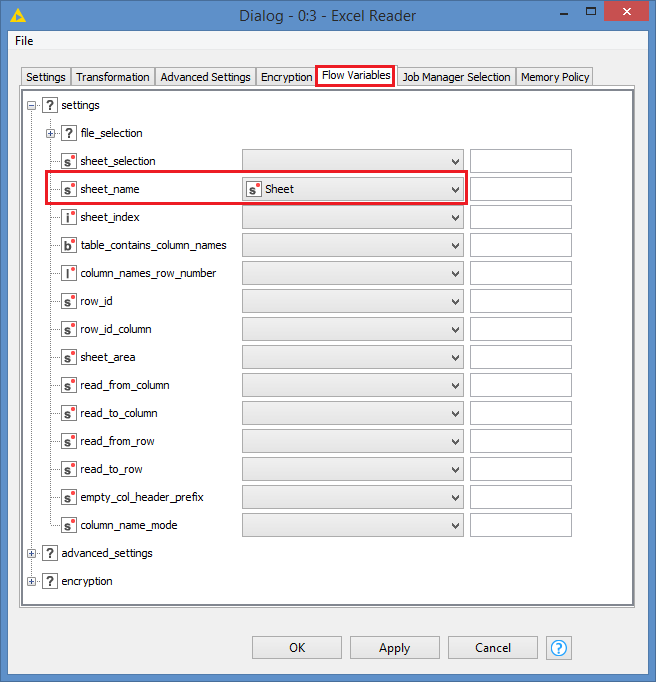Click the sheet_selection new variable name field
Image resolution: width=656 pixels, height=682 pixels.
[x=521, y=161]
